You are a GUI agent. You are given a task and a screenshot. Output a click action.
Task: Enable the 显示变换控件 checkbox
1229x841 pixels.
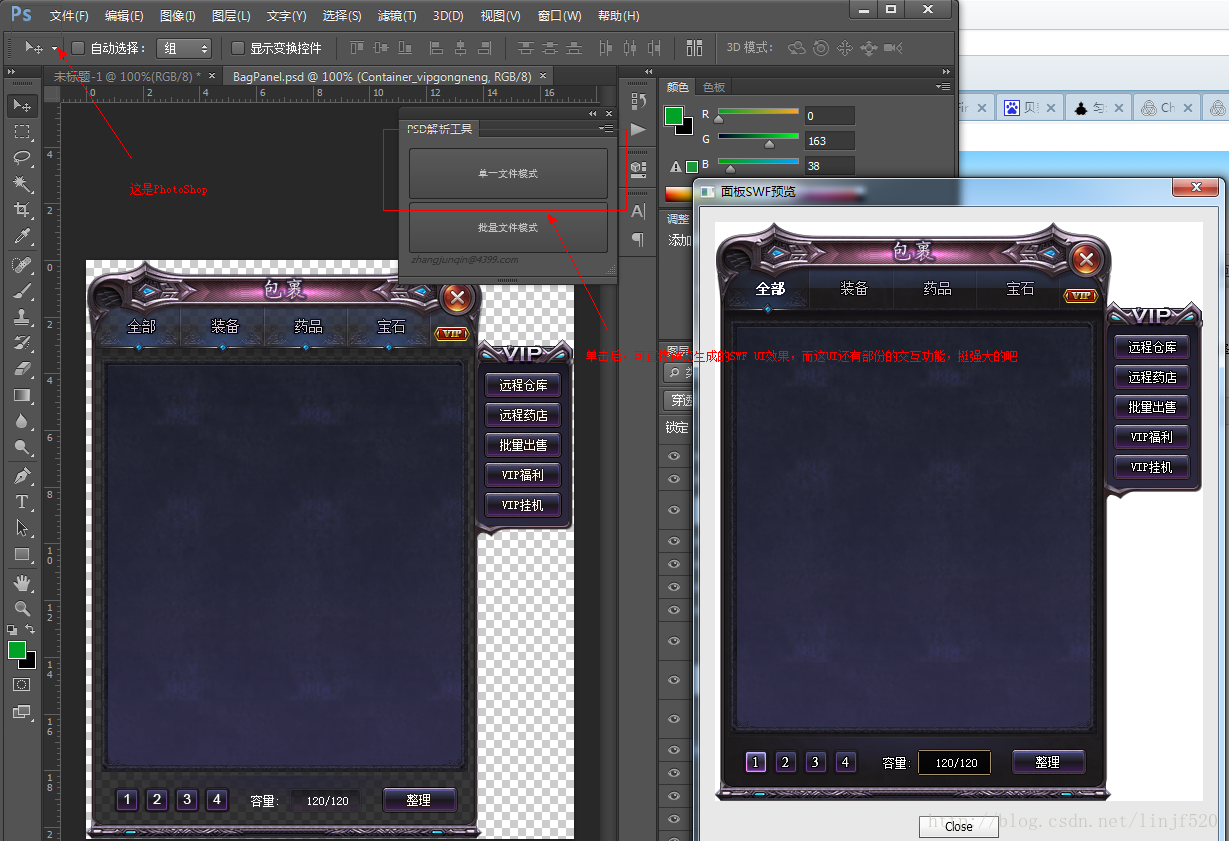point(237,48)
